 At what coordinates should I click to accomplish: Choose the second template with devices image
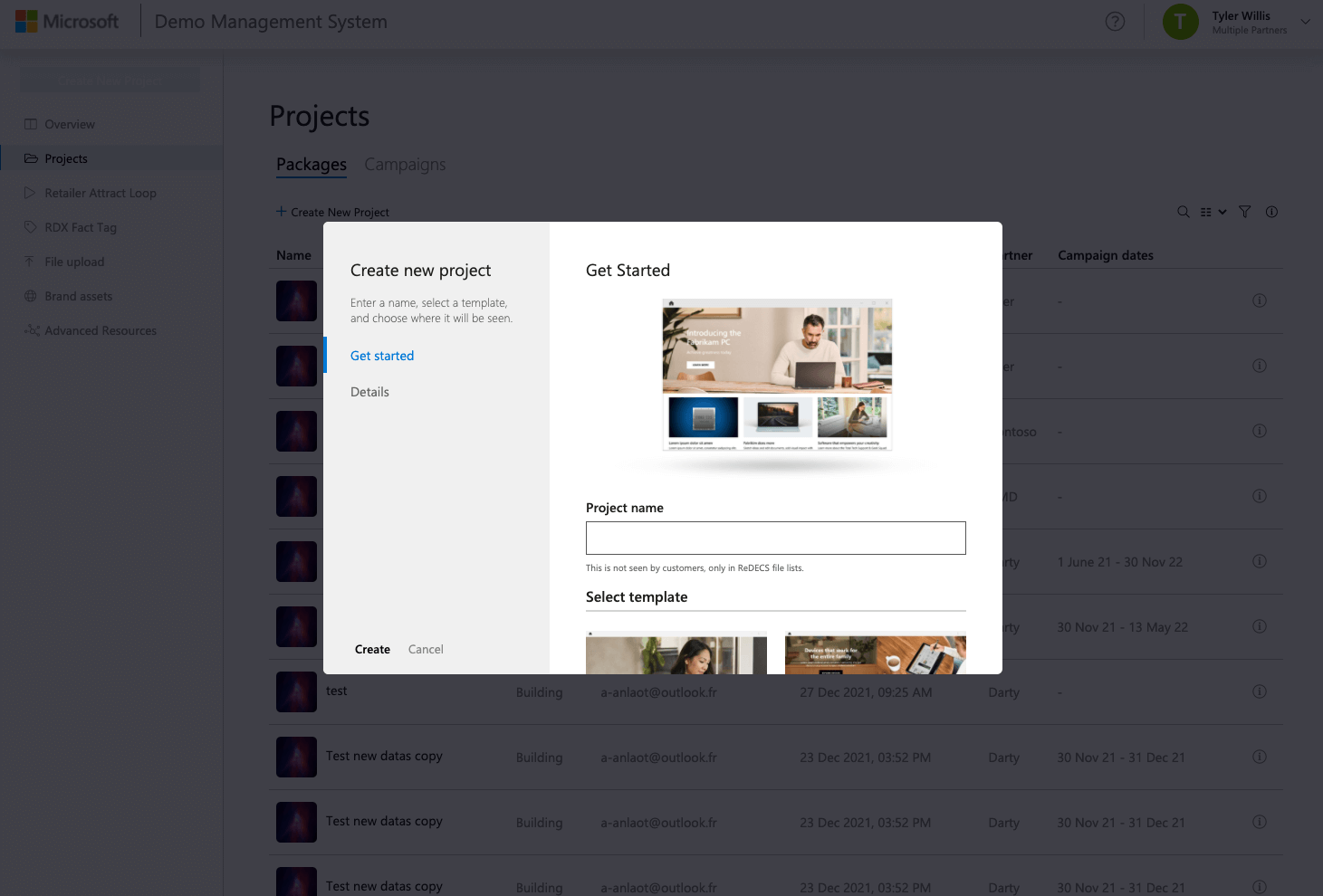875,653
